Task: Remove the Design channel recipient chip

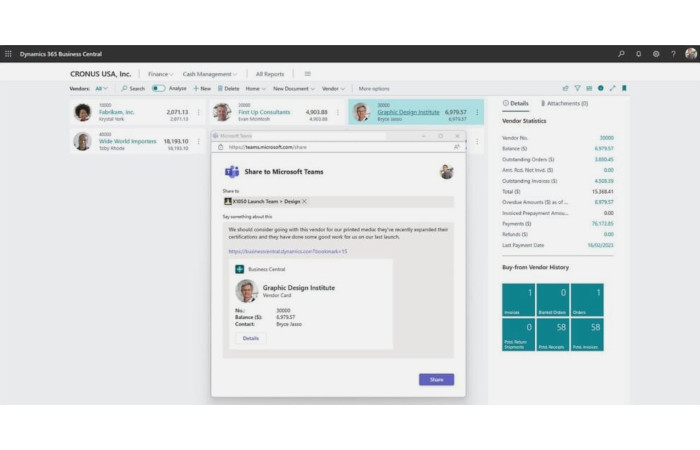Action: [x=304, y=201]
